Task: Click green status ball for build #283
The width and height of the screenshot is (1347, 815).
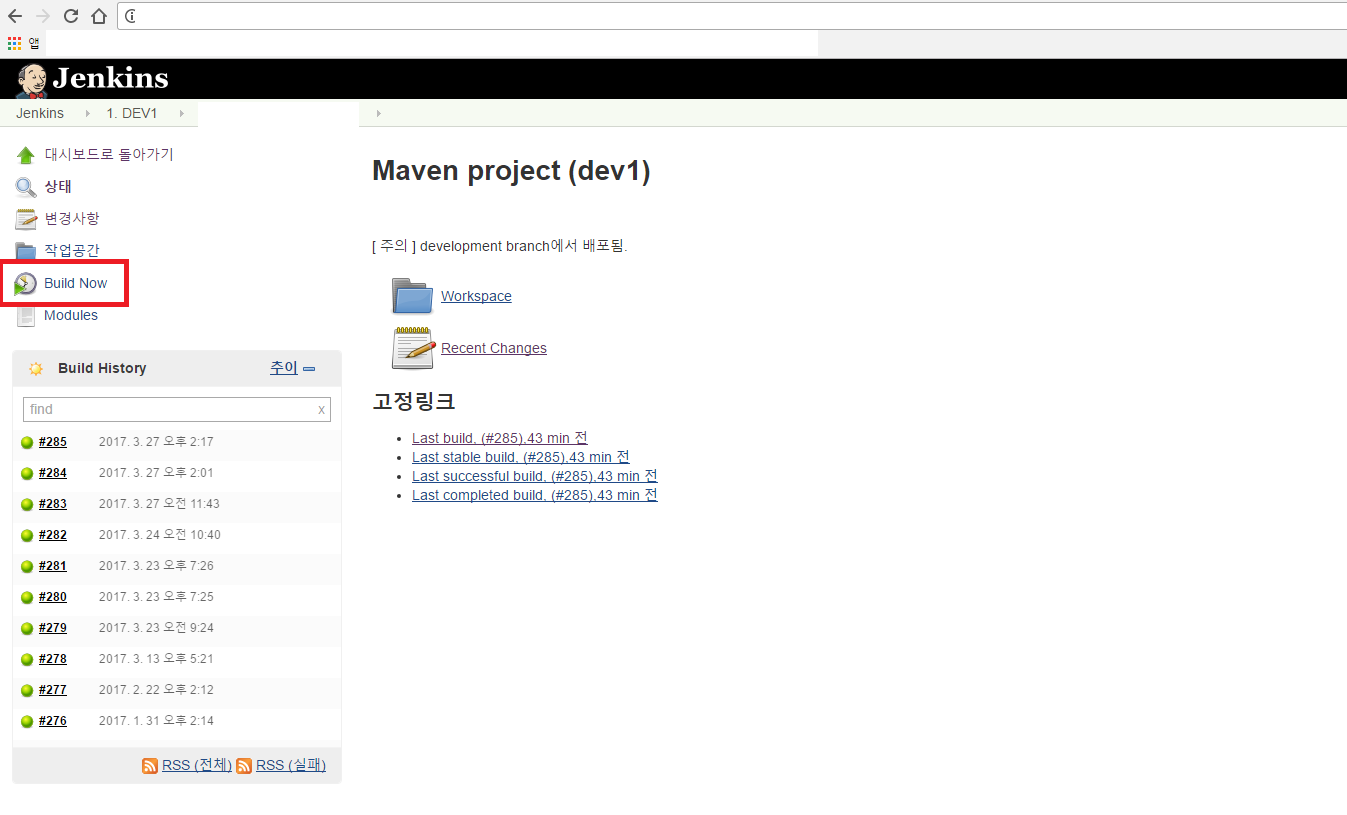Action: pyautogui.click(x=28, y=505)
